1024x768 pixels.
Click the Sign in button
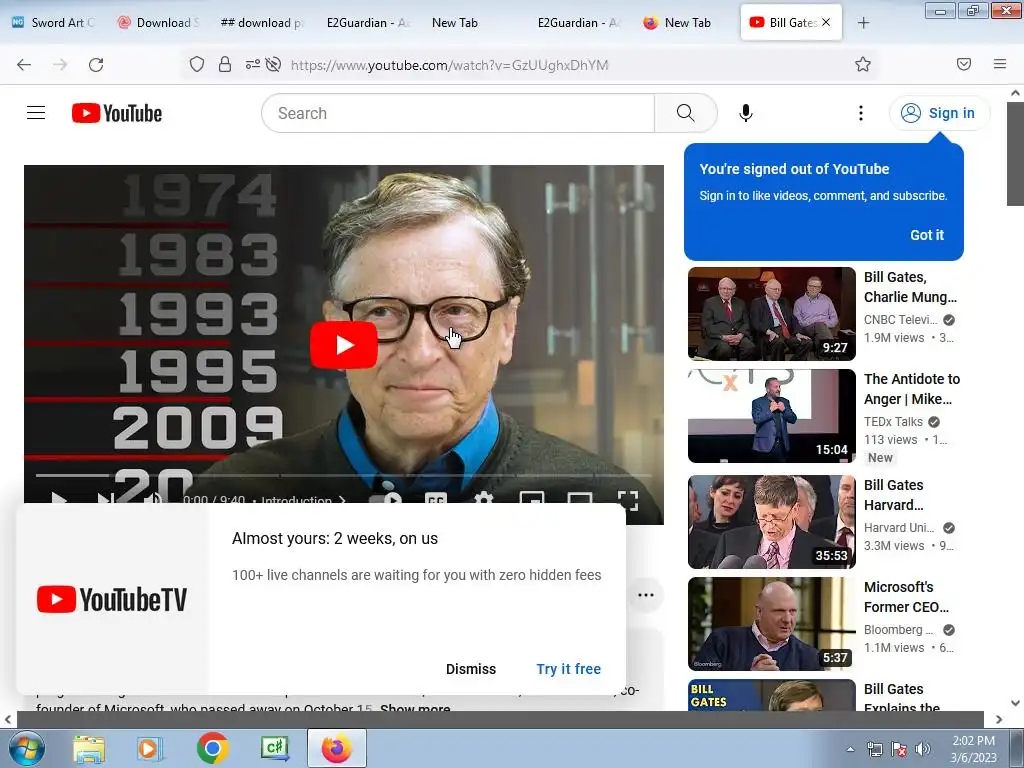[938, 113]
